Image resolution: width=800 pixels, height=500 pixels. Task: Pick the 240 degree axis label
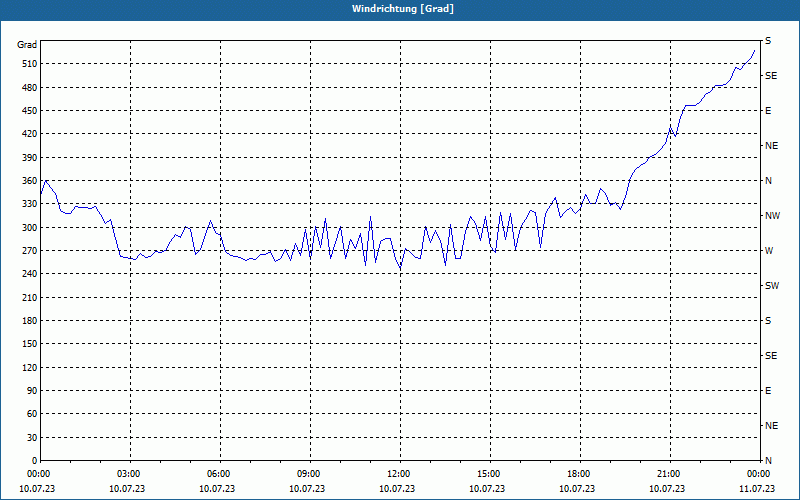pos(30,274)
